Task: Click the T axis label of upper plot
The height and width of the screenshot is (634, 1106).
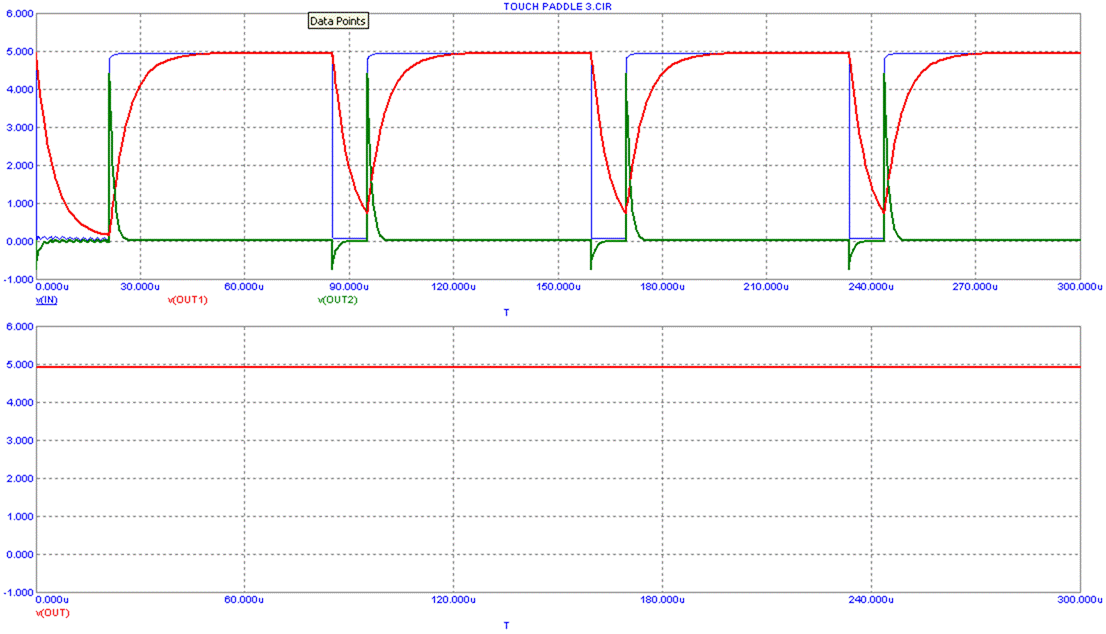Action: point(506,312)
